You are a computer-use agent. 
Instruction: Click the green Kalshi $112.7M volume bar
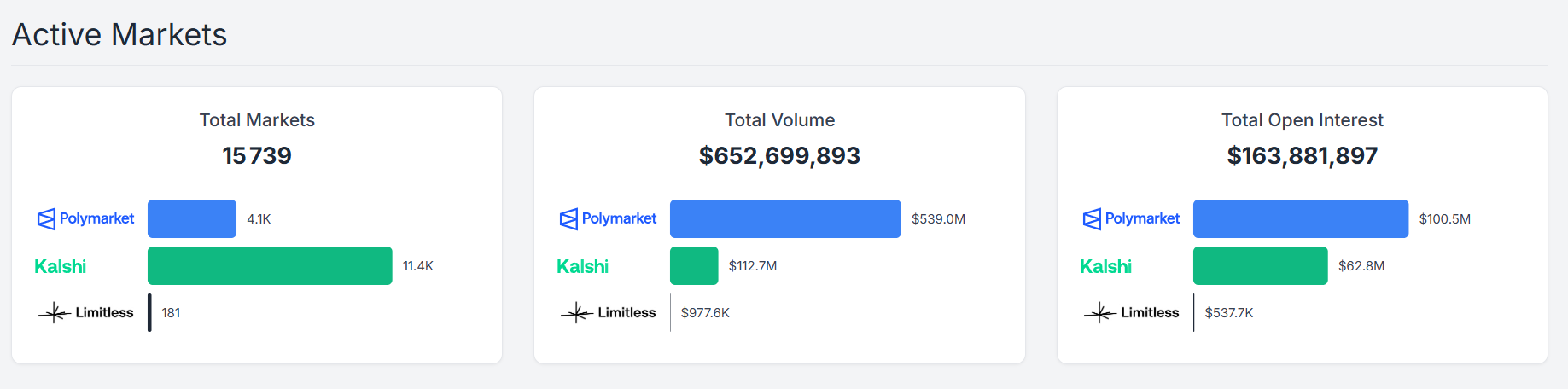(694, 265)
